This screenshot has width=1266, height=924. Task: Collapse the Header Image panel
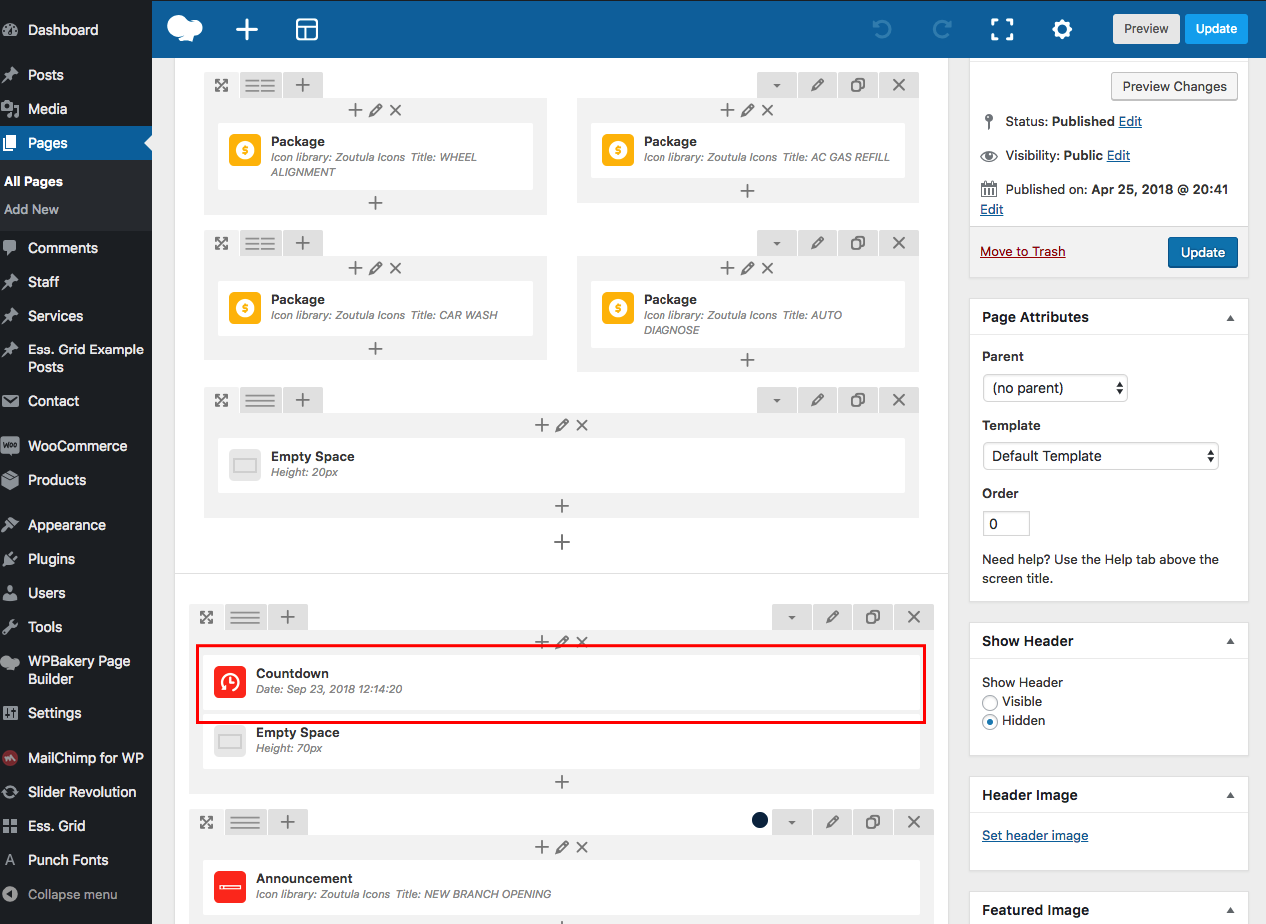tap(1230, 795)
